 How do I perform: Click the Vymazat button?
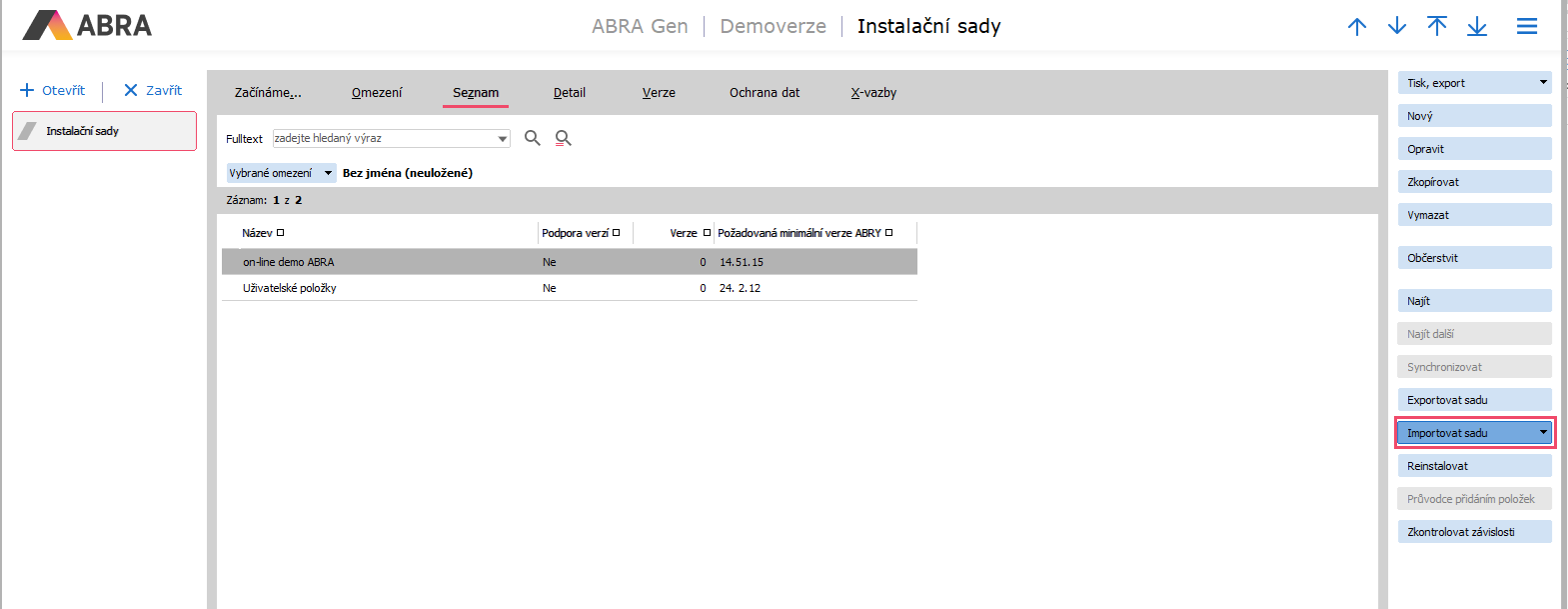[x=1475, y=215]
